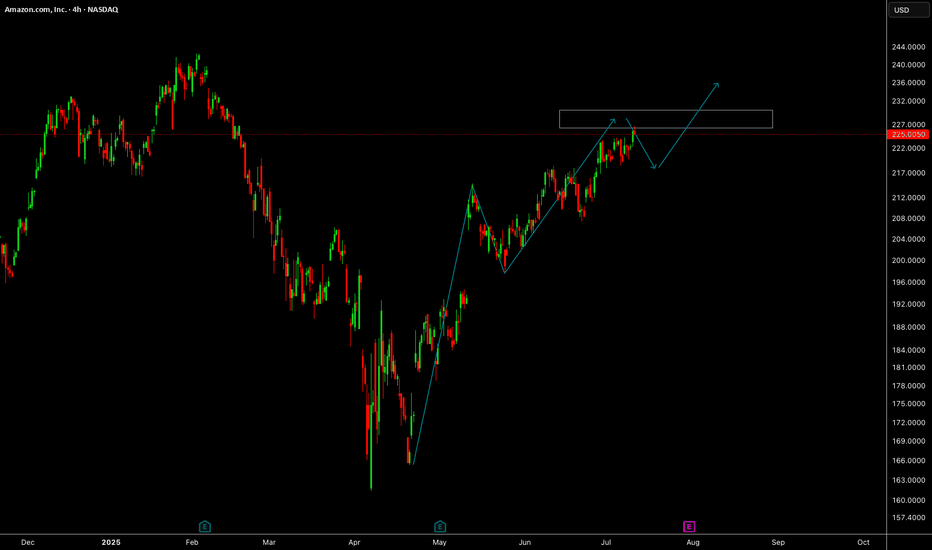Click the 192.0000 price axis label
Image resolution: width=932 pixels, height=550 pixels.
908,304
